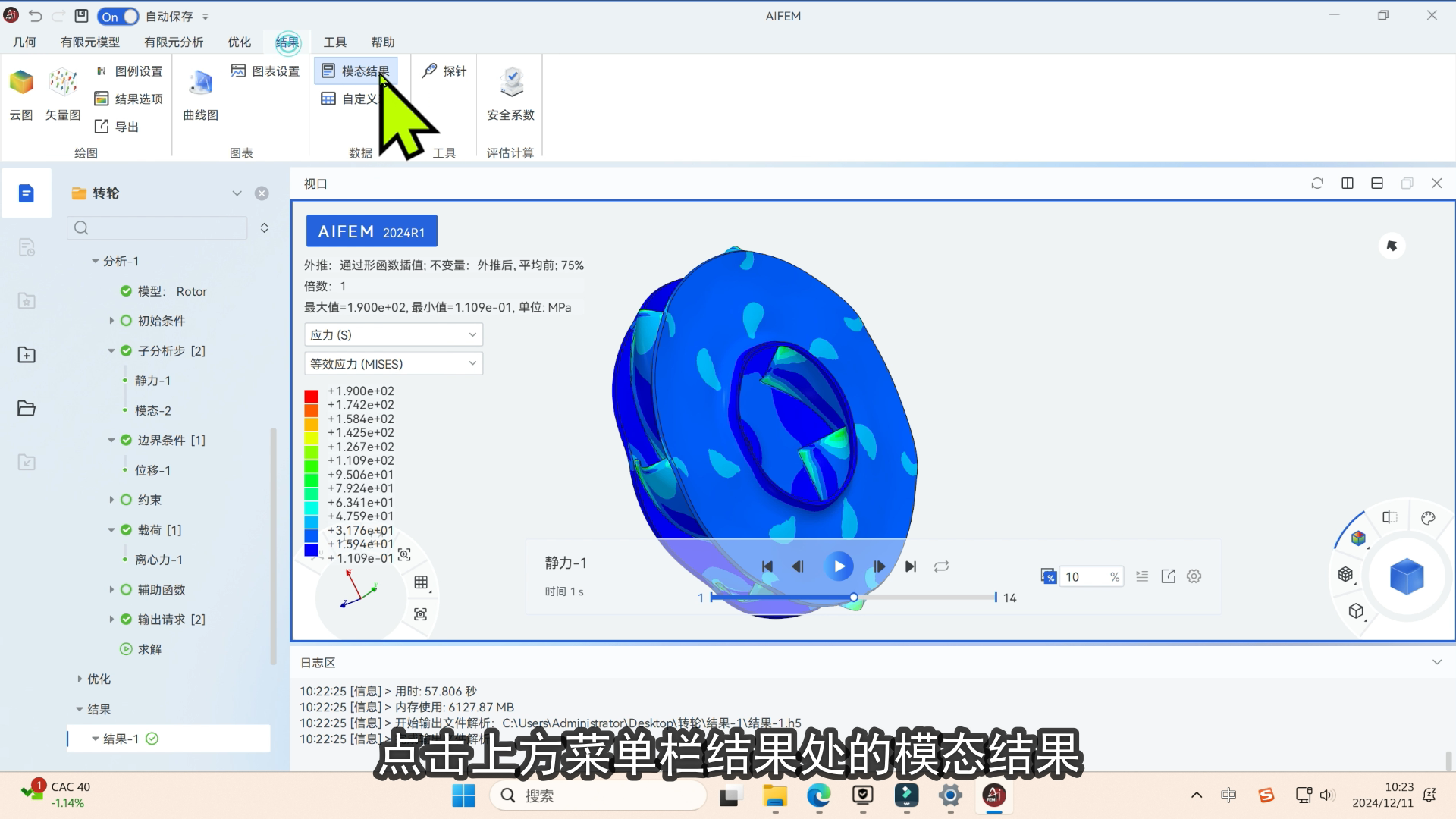
Task: Click the loop playback icon
Action: pyautogui.click(x=941, y=566)
